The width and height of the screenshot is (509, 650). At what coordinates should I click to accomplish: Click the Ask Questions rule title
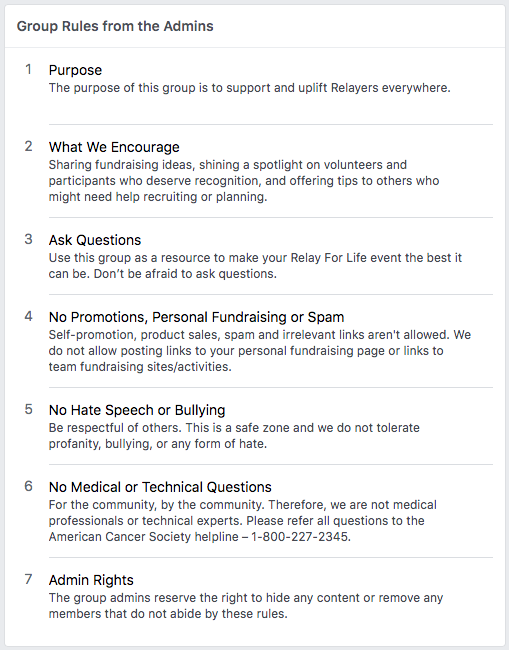click(x=95, y=240)
